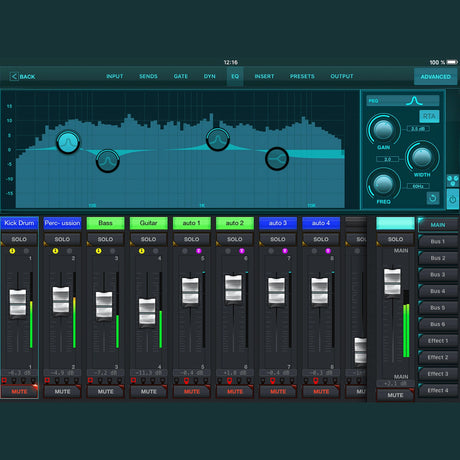The width and height of the screenshot is (460, 460).
Task: Select the highlighted first EQ band node
Action: pos(68,142)
